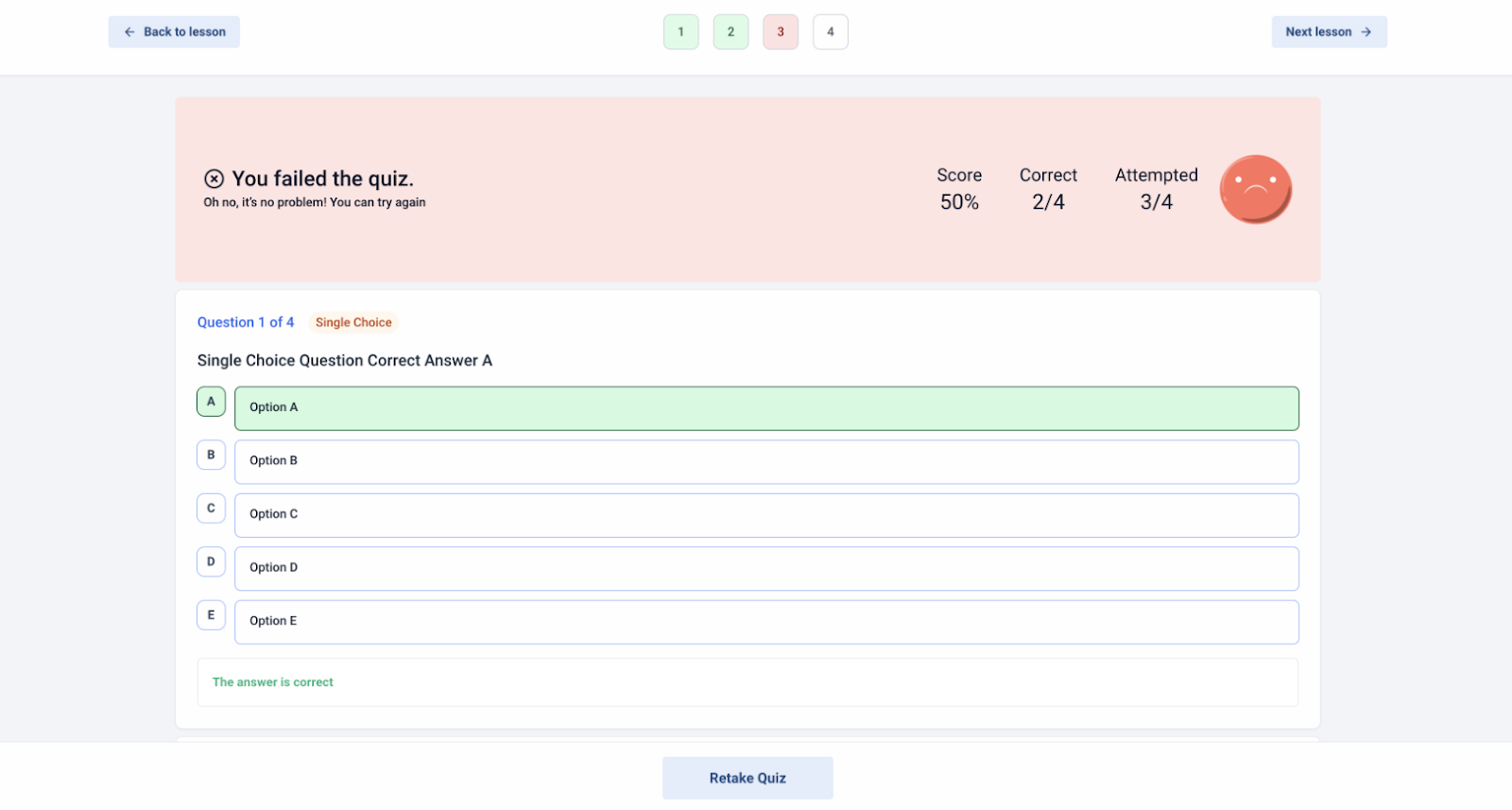Click the failed X circle icon

(x=215, y=179)
